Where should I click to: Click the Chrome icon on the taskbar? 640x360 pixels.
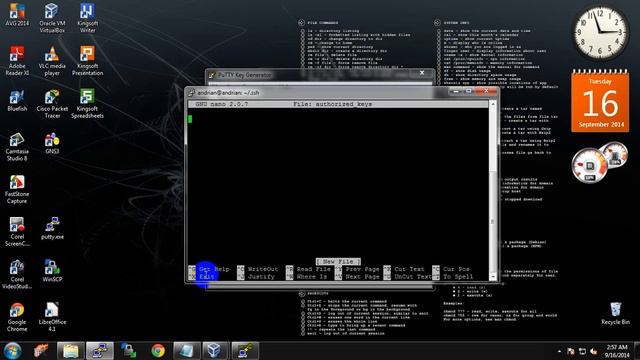[x=158, y=351]
